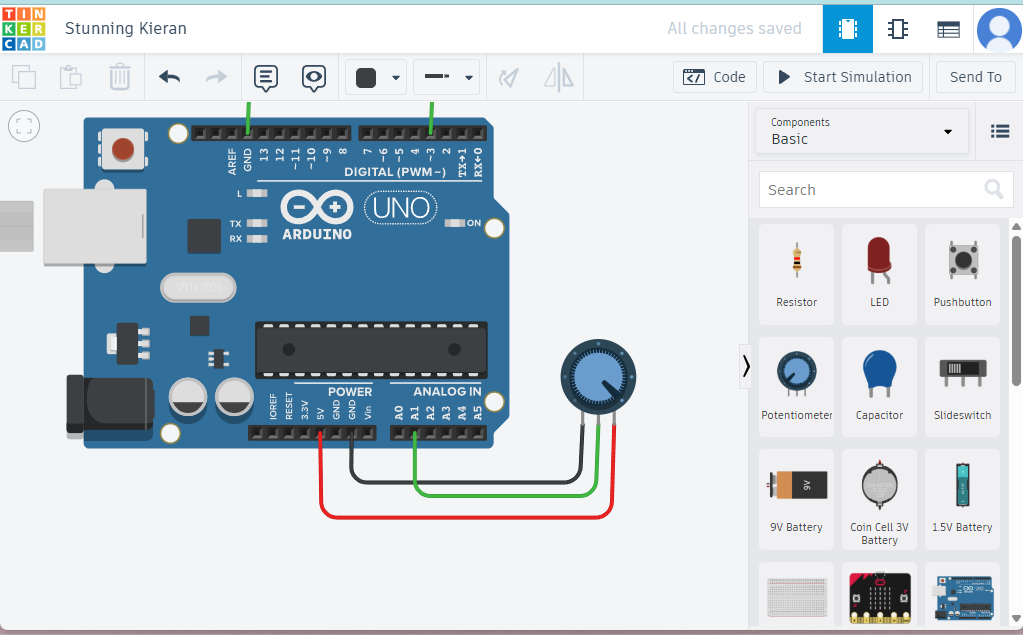Click the ATmega chip on the Arduino
1023x635 pixels.
click(371, 350)
